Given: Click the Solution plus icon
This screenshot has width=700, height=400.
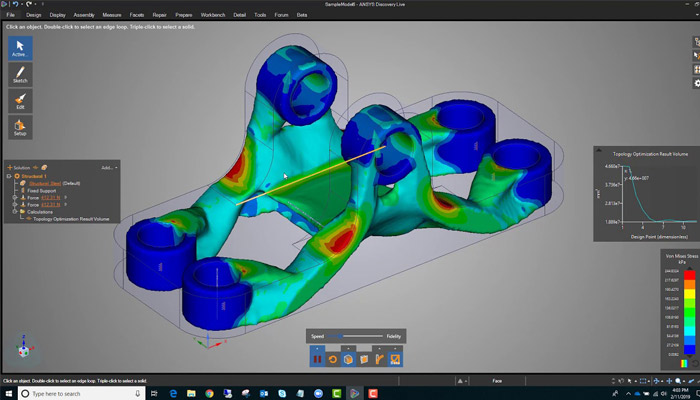Looking at the screenshot, I should pyautogui.click(x=10, y=168).
